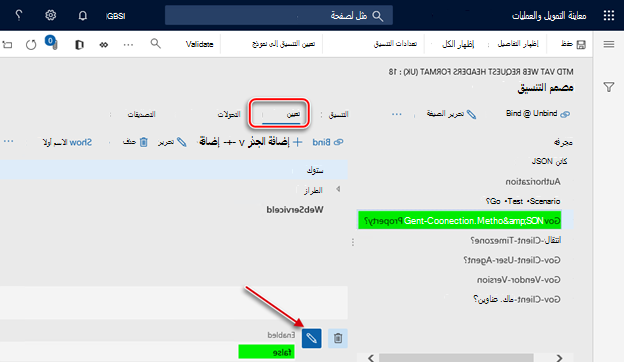Screen dimensions: 624x362
Task: Open the app launcher waffle icon
Action: 608,16
